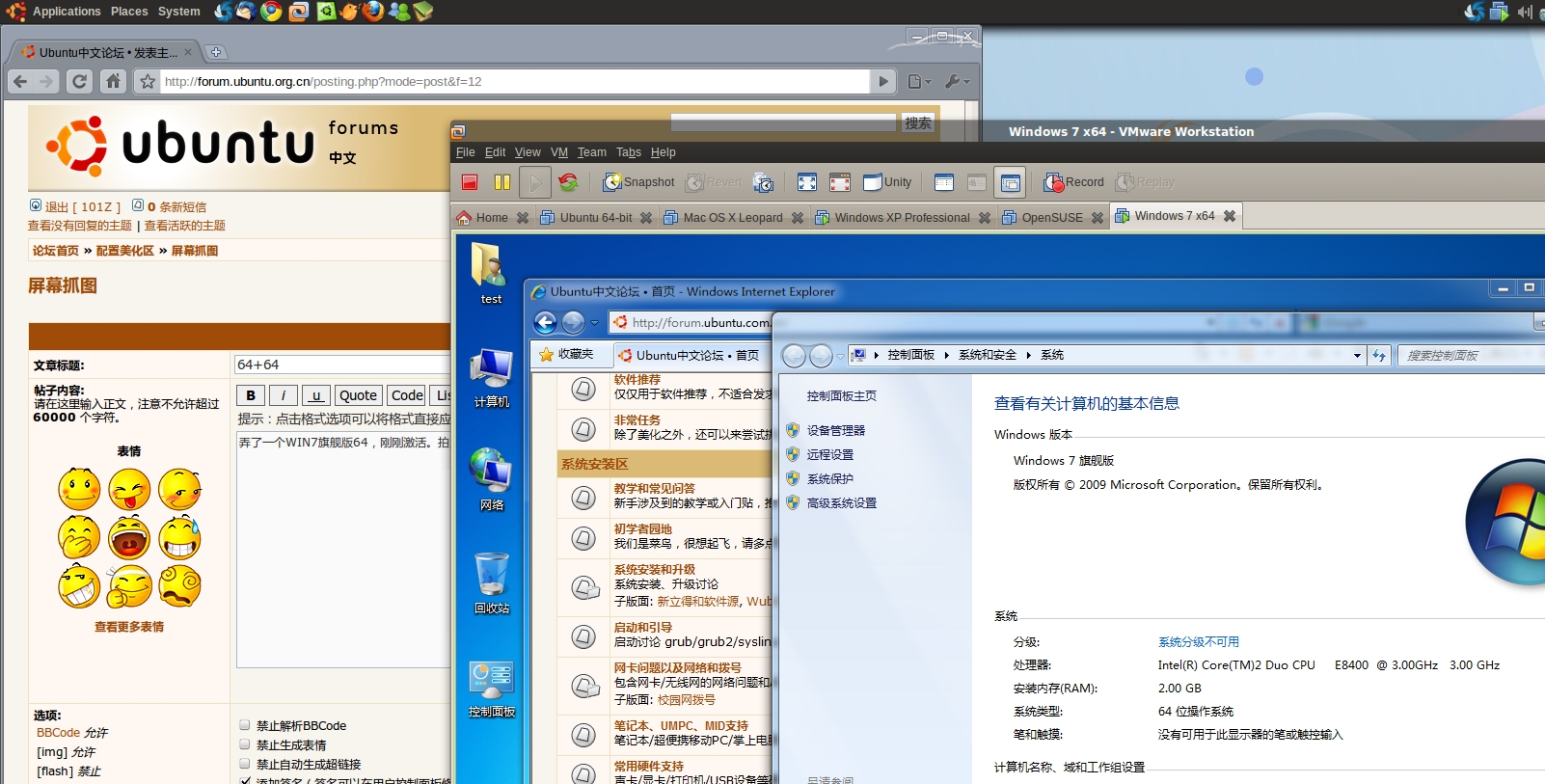Click Quote BBCode button

(x=358, y=395)
